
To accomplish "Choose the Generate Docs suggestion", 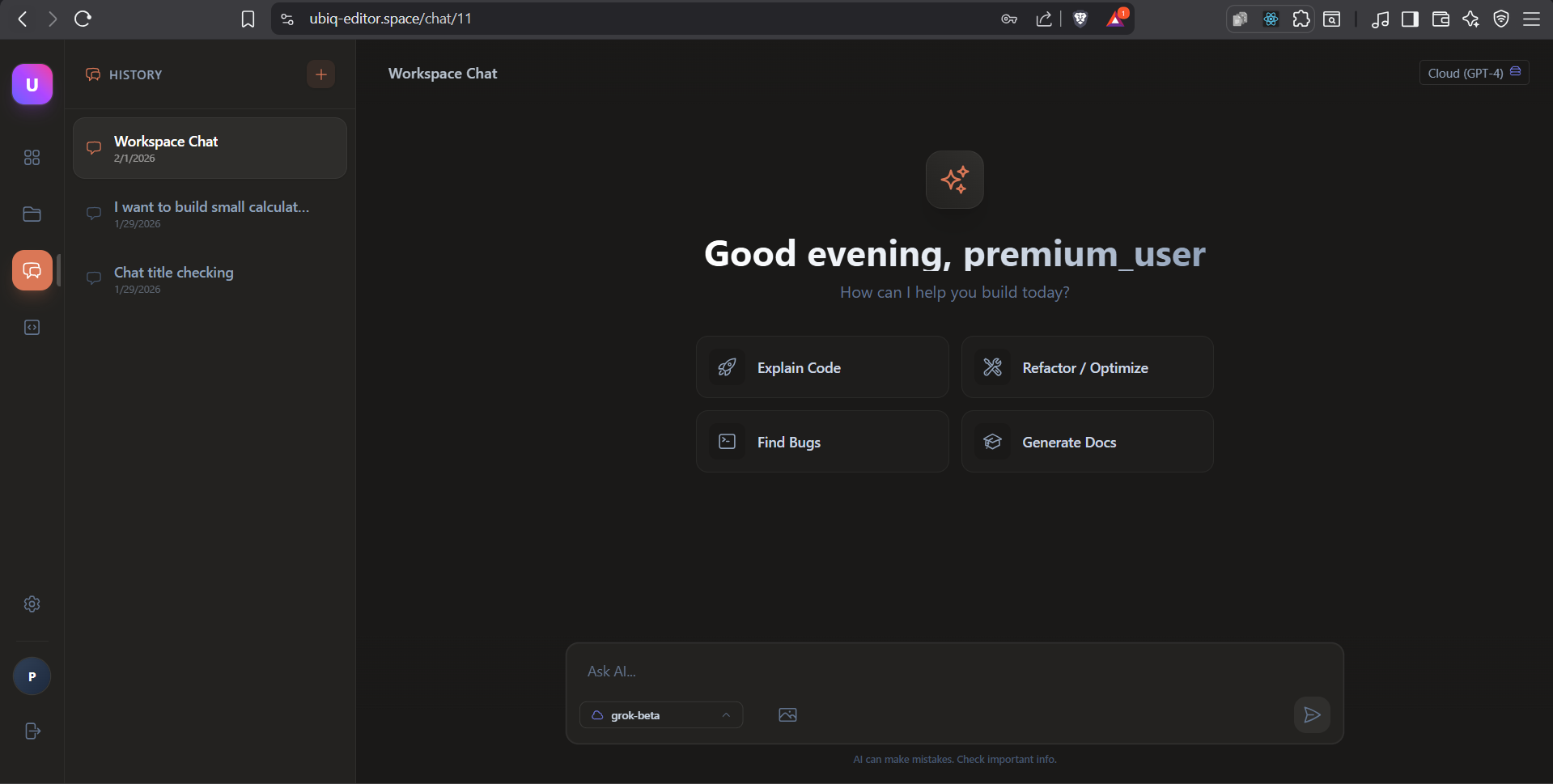I will [1087, 442].
